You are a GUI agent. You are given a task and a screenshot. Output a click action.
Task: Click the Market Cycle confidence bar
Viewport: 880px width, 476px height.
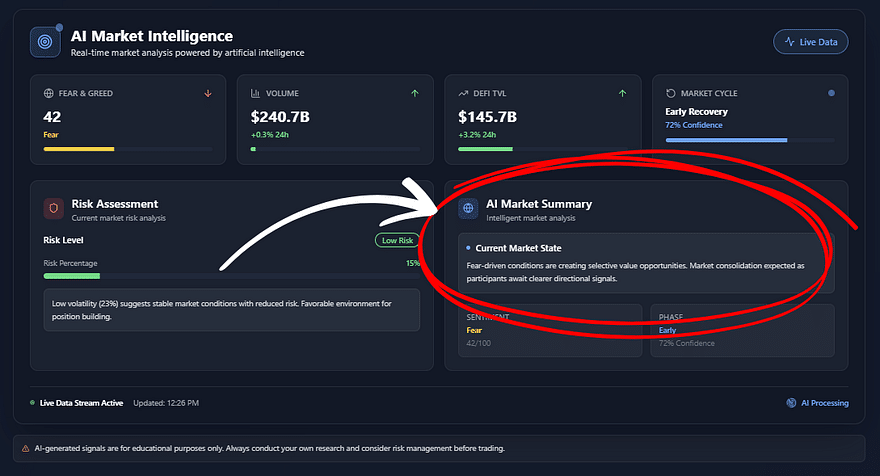click(x=726, y=140)
